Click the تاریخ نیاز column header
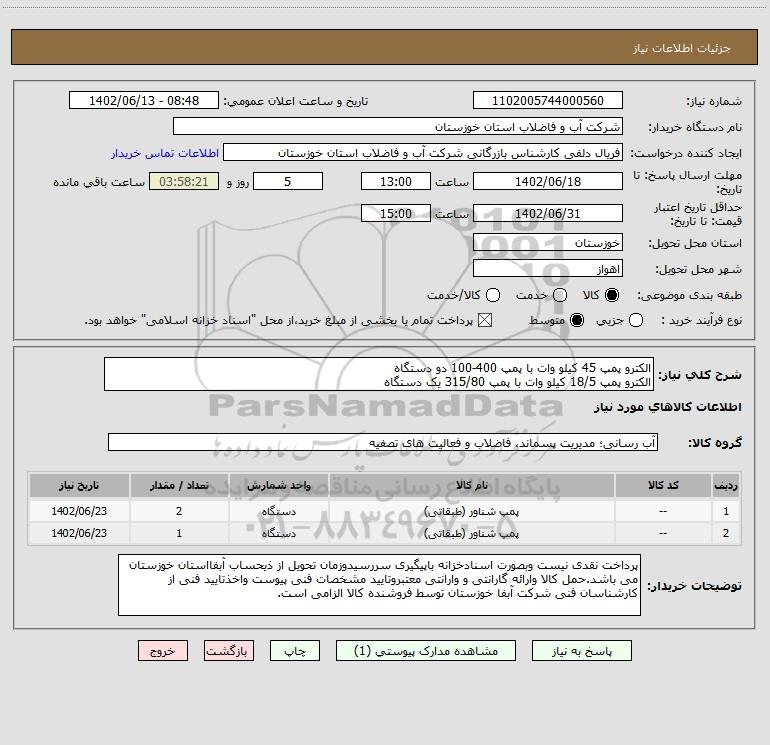 [x=79, y=485]
